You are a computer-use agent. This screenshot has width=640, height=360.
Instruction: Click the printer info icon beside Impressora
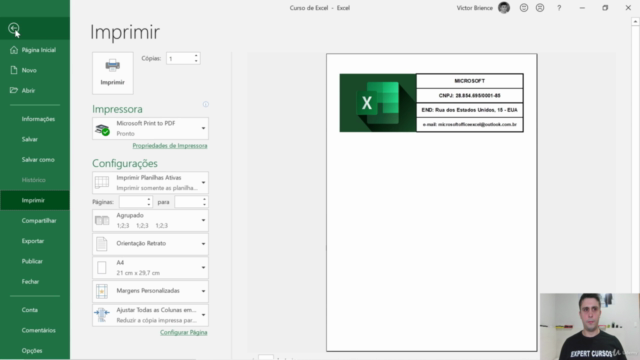coord(206,104)
